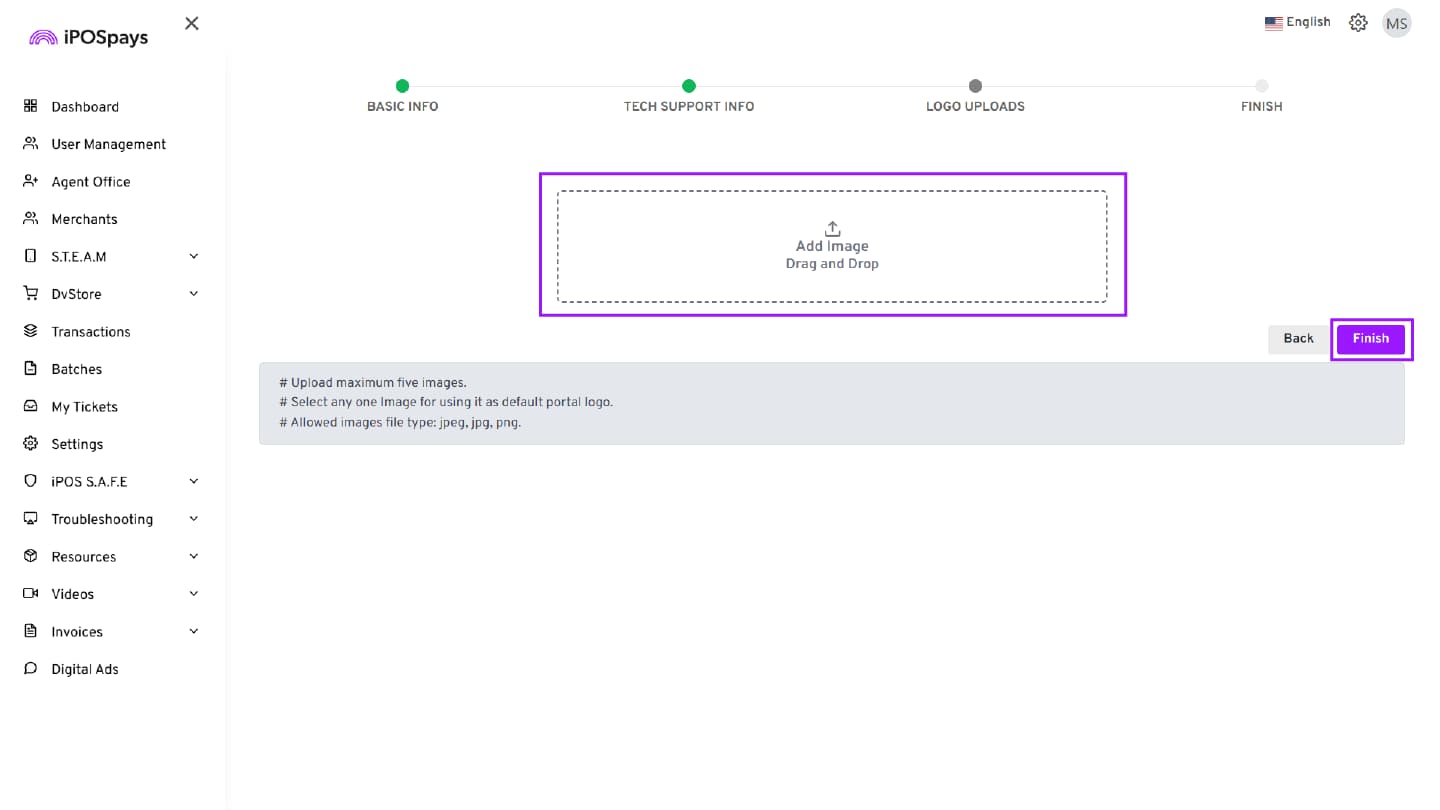This screenshot has height=810, width=1440.
Task: Close the sidebar with the X icon
Action: coord(192,23)
